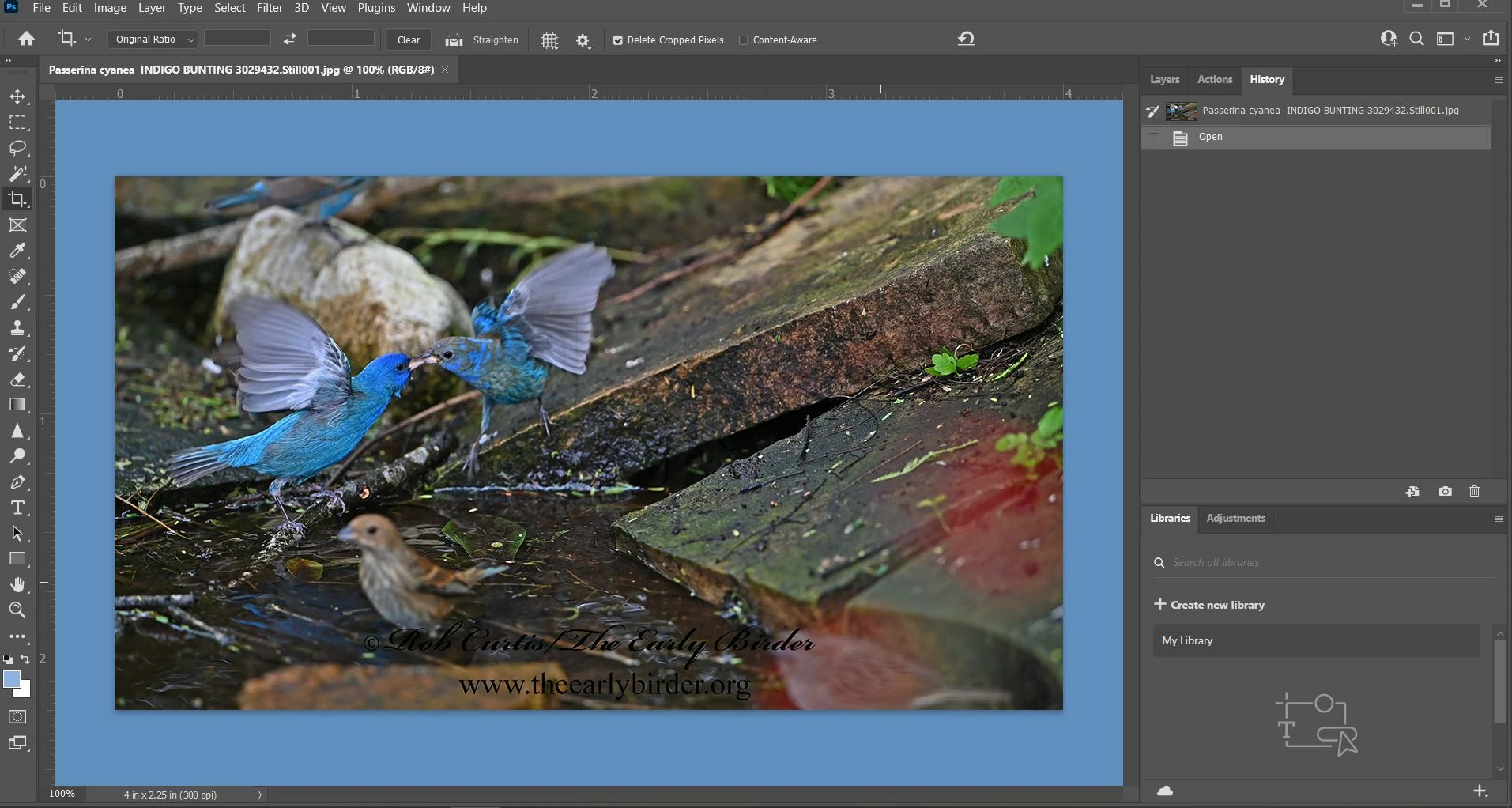Select the Clone Stamp tool
Viewport: 1512px width, 808px height.
tap(17, 328)
